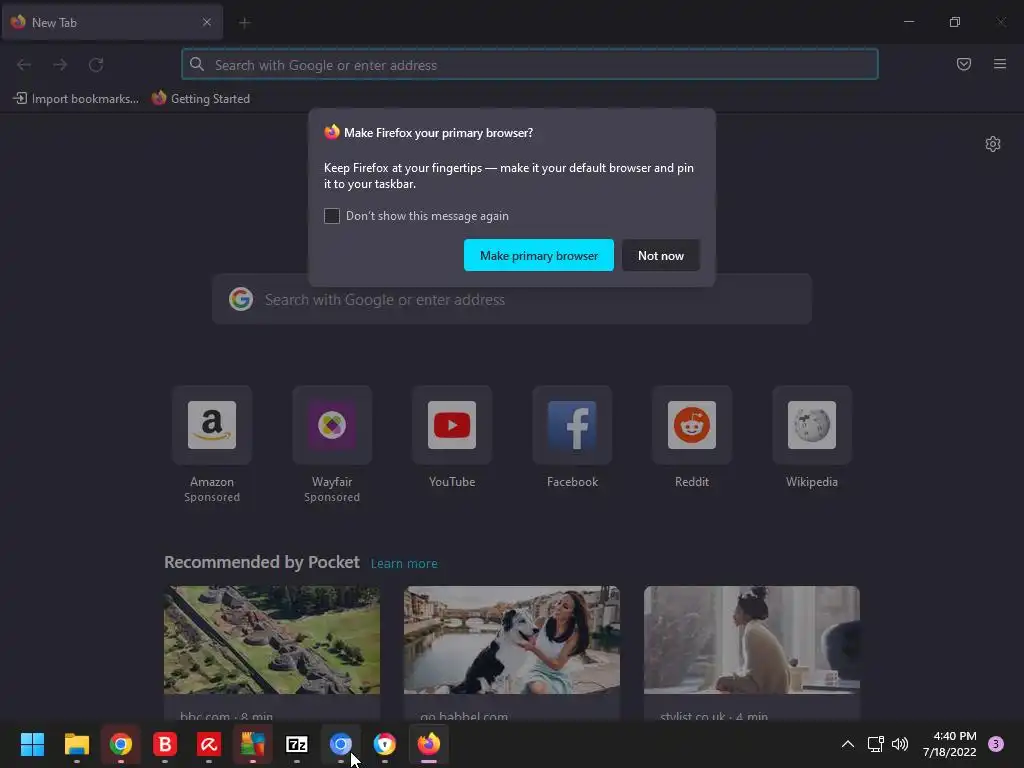
Task: Check Don't show this message again
Action: coord(332,216)
